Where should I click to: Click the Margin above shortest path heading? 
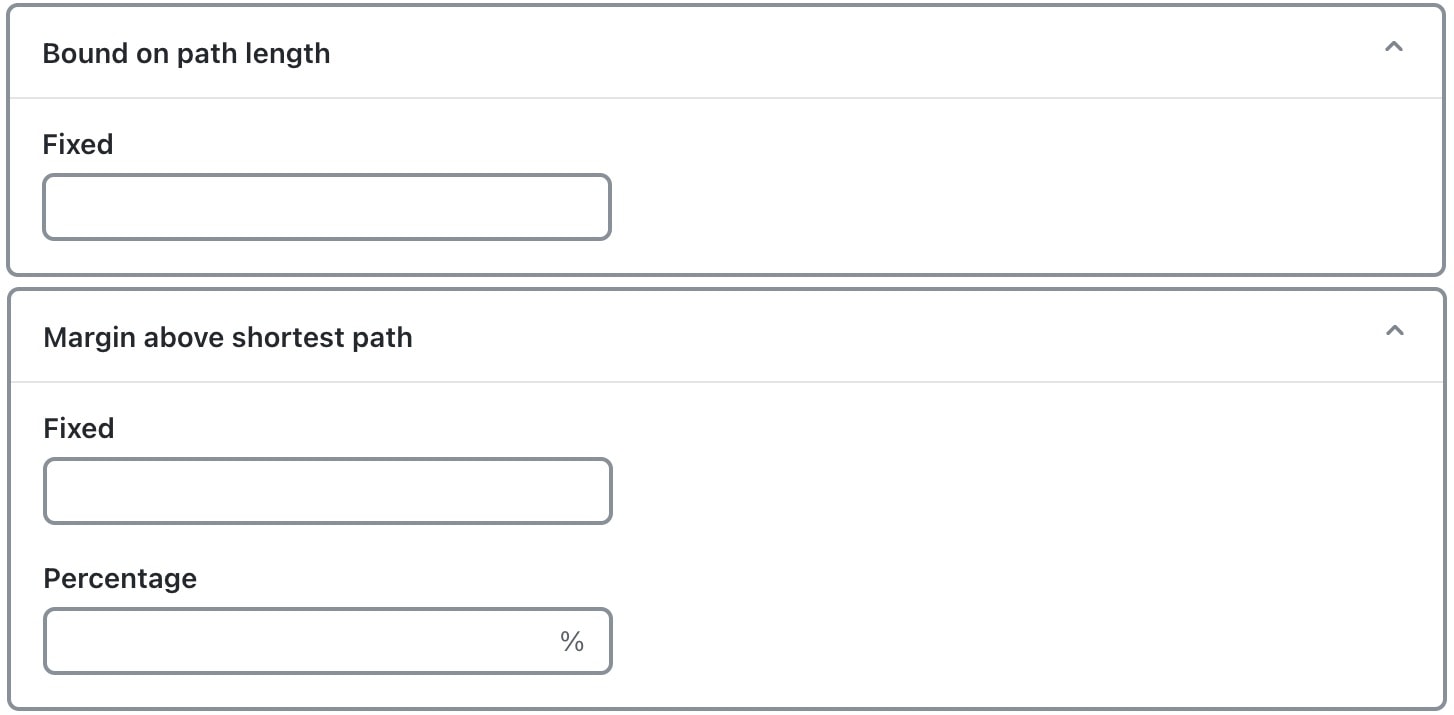[228, 338]
